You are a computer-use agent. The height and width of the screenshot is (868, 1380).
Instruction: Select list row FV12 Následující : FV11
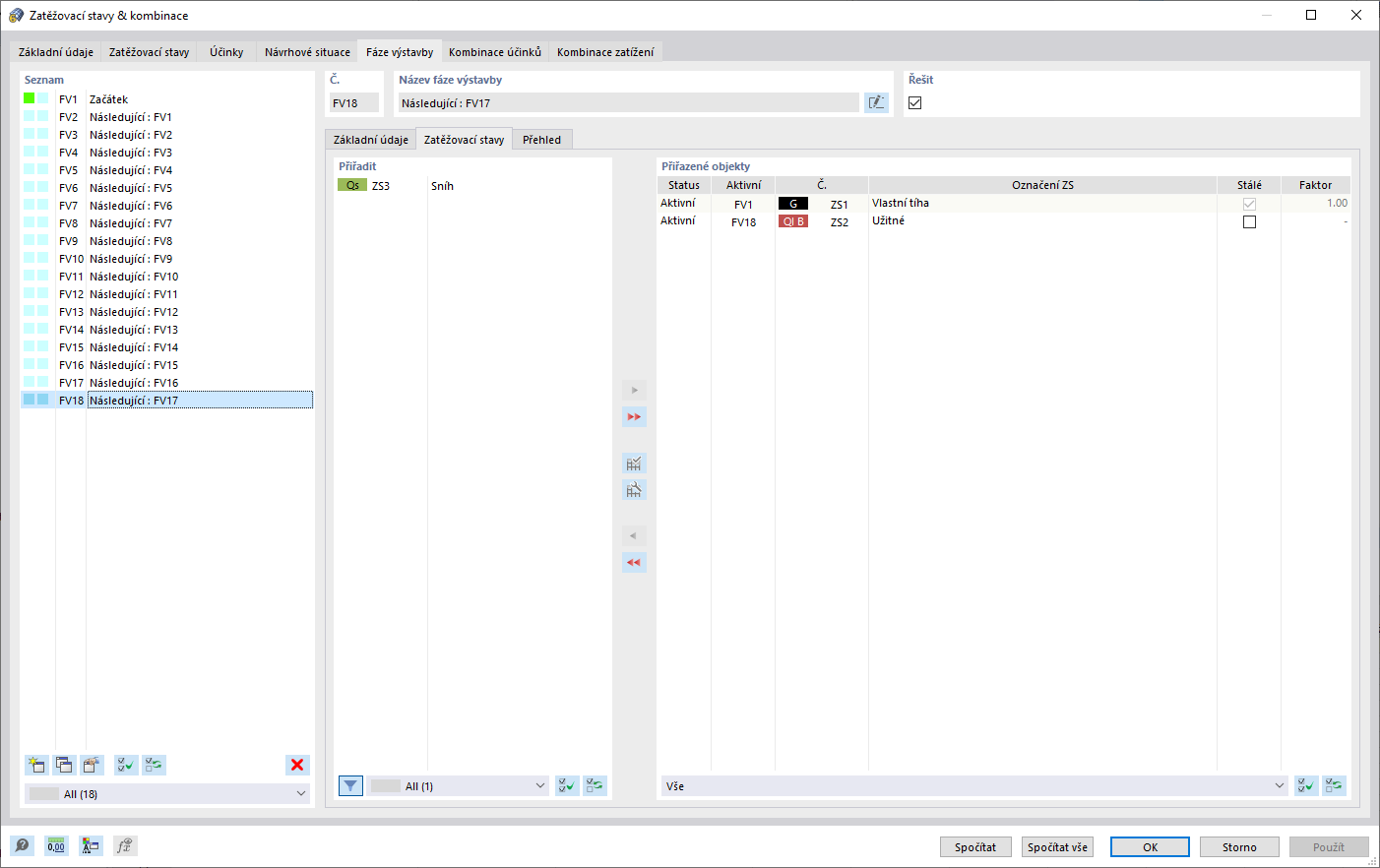click(x=167, y=294)
